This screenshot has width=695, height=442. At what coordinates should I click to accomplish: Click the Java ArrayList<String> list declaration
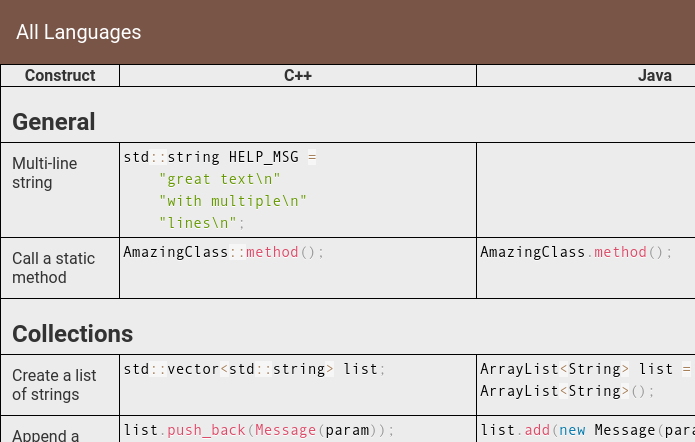(x=587, y=380)
